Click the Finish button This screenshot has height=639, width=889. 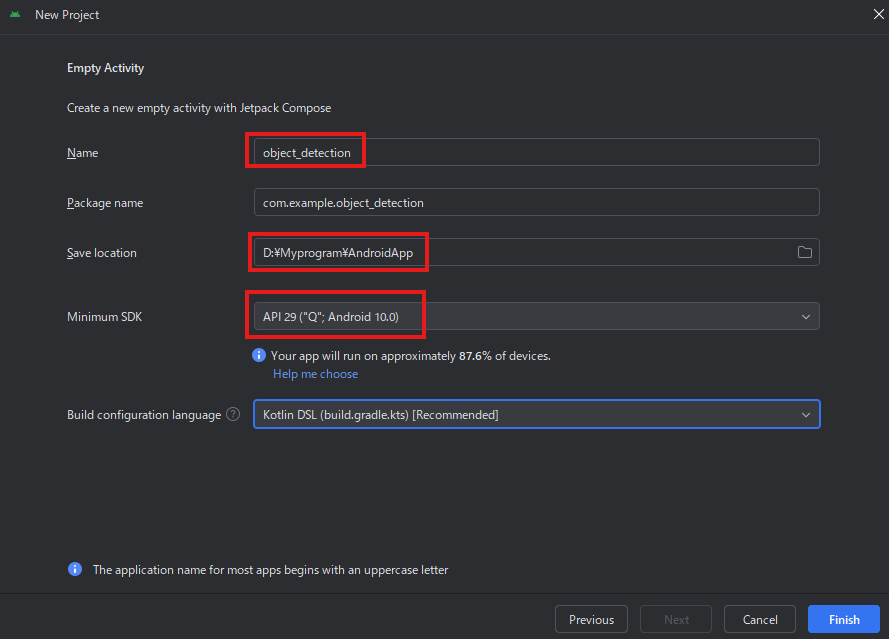pyautogui.click(x=844, y=619)
